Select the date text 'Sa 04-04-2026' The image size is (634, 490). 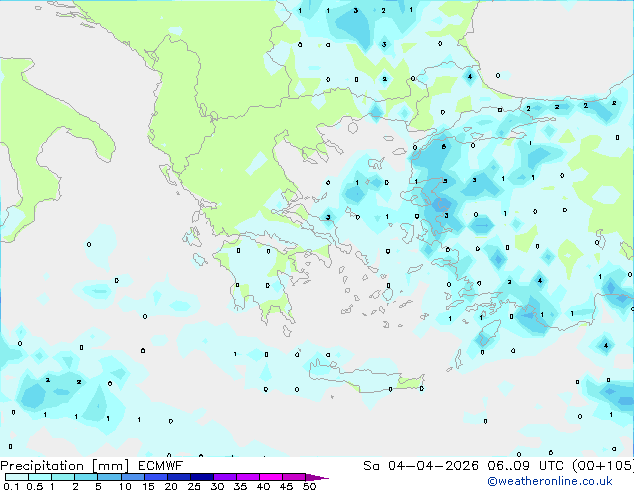[x=421, y=466]
